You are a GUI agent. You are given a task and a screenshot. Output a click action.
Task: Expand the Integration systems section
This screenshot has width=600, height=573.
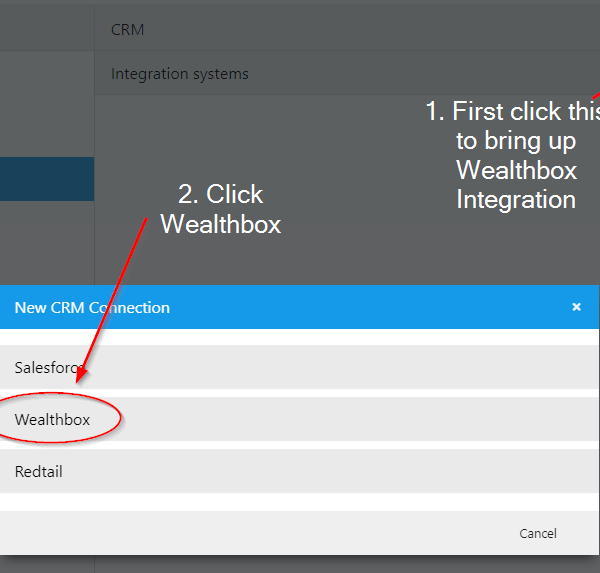180,74
